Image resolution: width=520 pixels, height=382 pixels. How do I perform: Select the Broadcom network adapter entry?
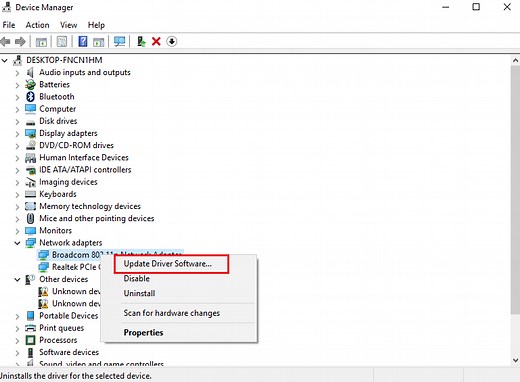110,255
